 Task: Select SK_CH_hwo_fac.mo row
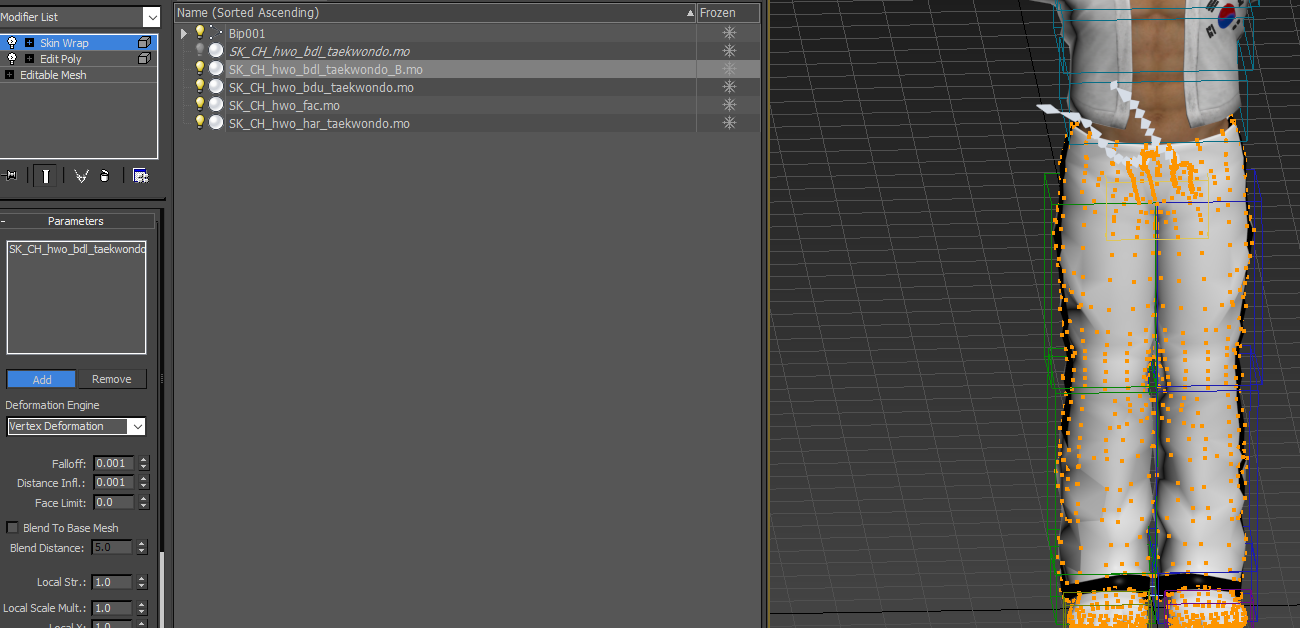pos(467,105)
